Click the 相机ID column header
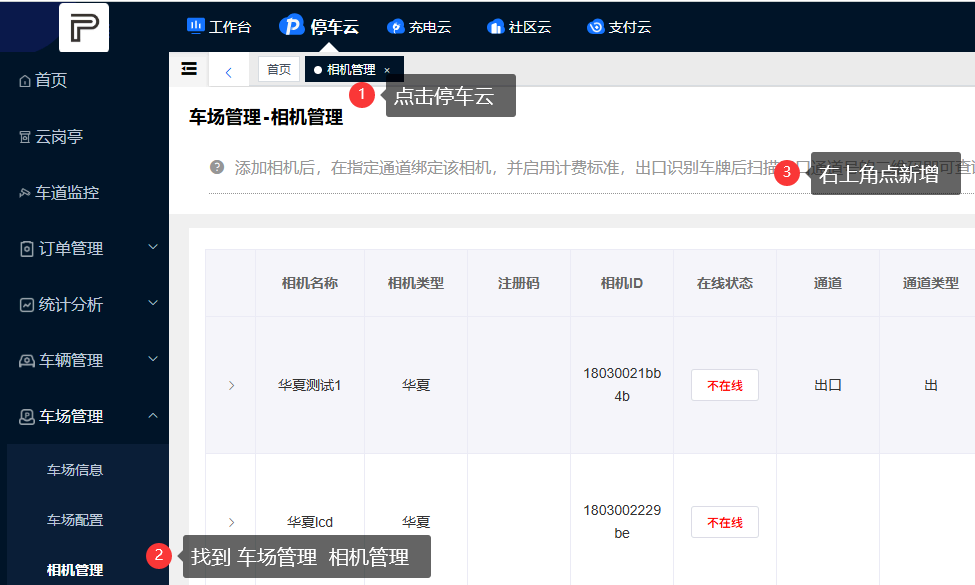975x585 pixels. (x=622, y=283)
